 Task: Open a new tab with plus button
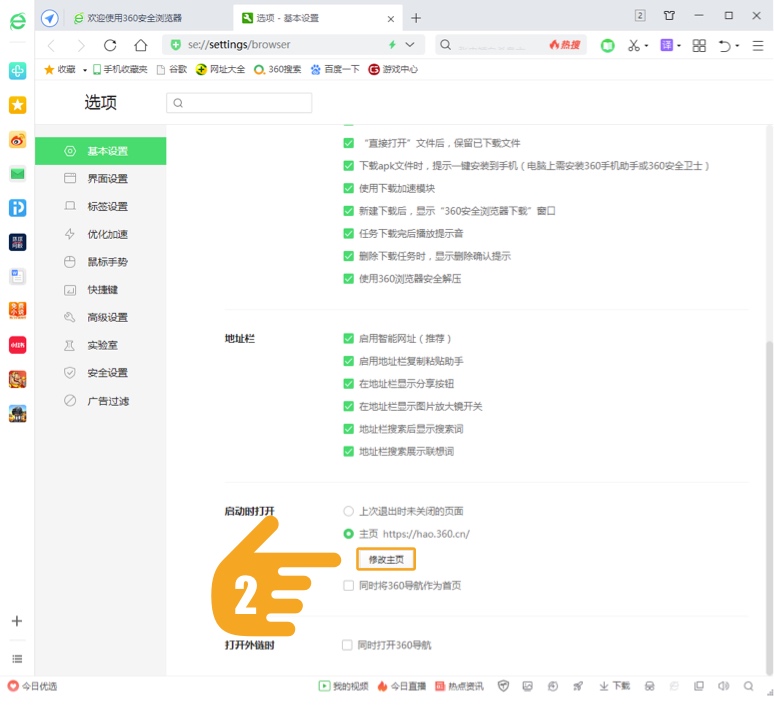(x=416, y=18)
